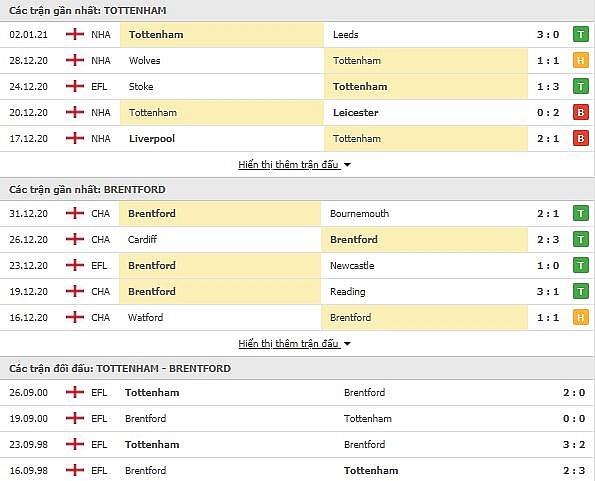Open 26.09.00 Tottenham-Brentford head-to-head match
Image resolution: width=595 pixels, height=481 pixels.
298,393
